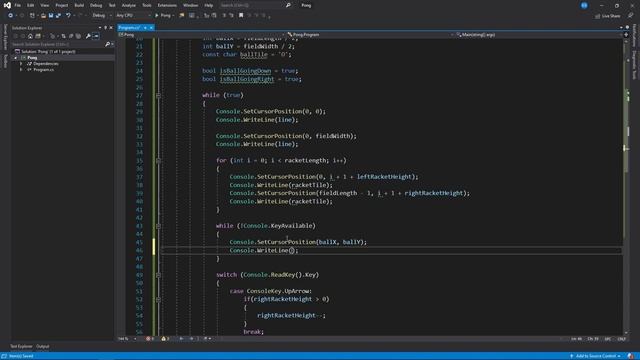Image resolution: width=640 pixels, height=360 pixels.
Task: Expand the Program.cs tree node
Action: tap(21, 70)
